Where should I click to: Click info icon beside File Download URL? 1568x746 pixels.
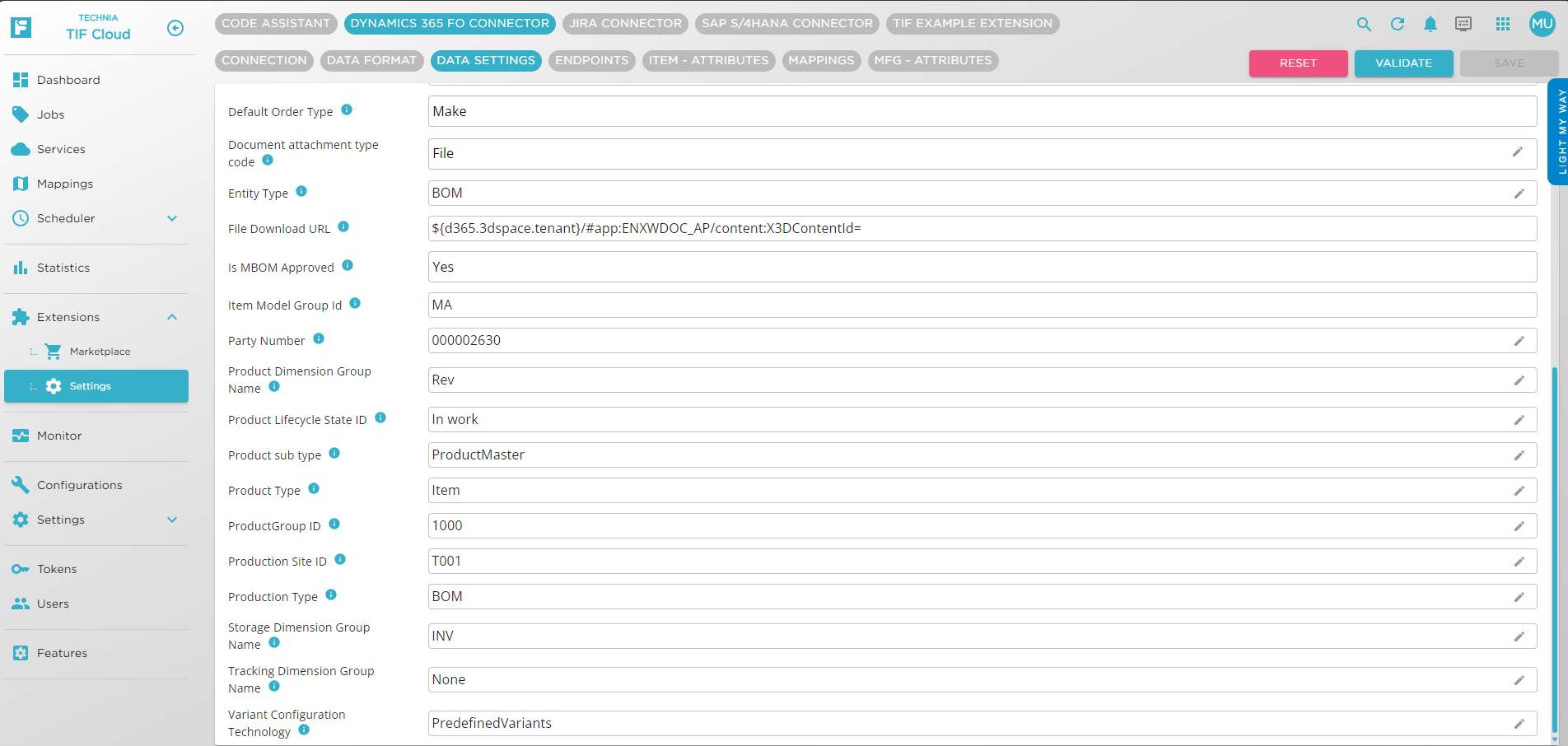coord(343,227)
